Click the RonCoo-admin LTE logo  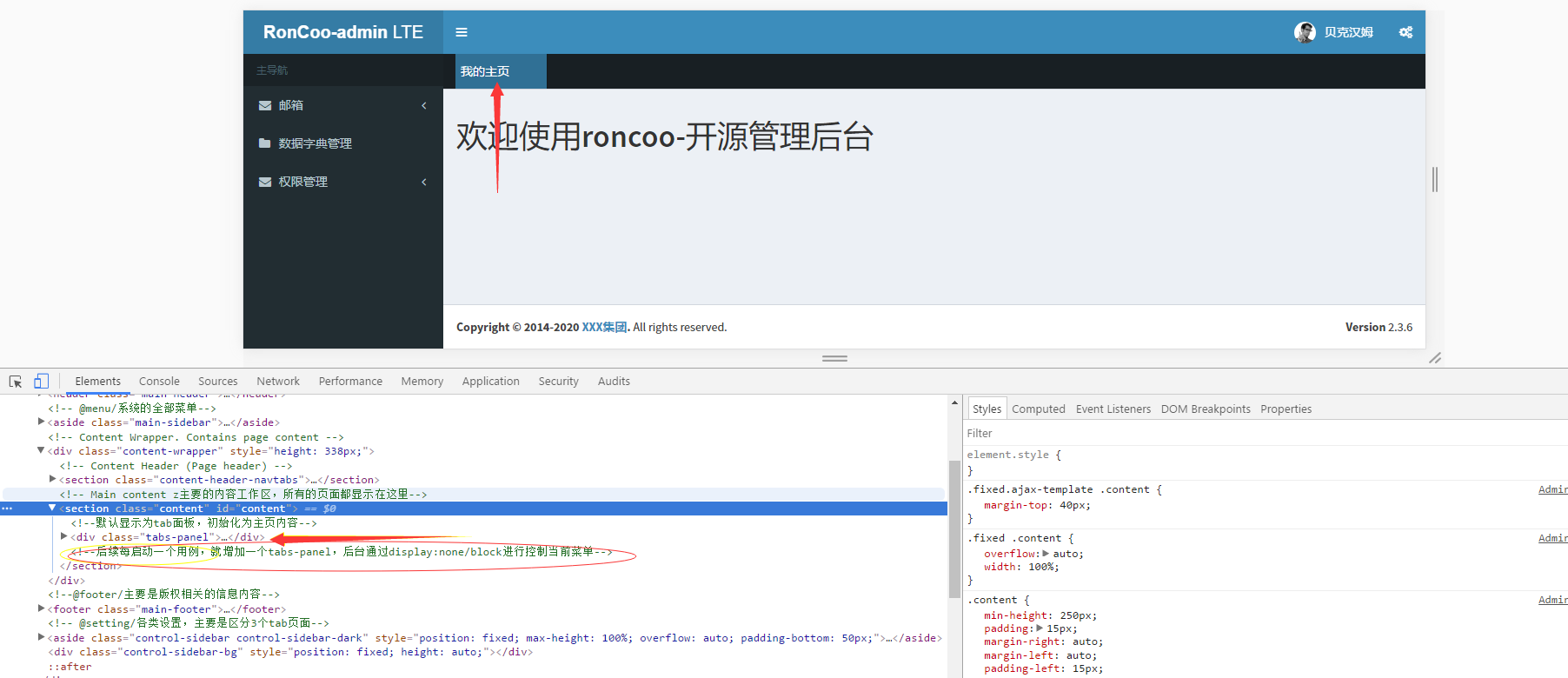point(343,32)
